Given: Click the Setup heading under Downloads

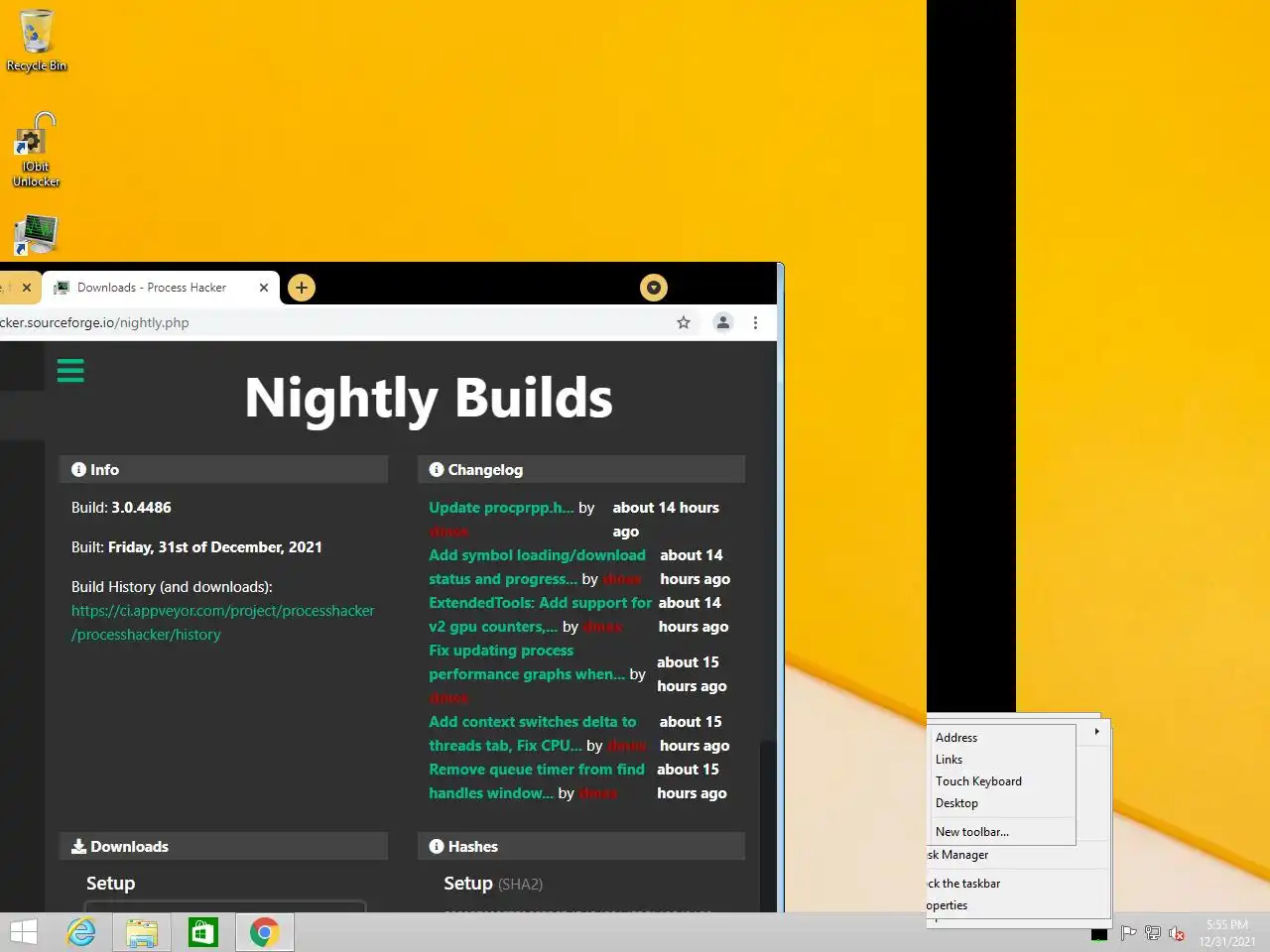Looking at the screenshot, I should pyautogui.click(x=110, y=884).
